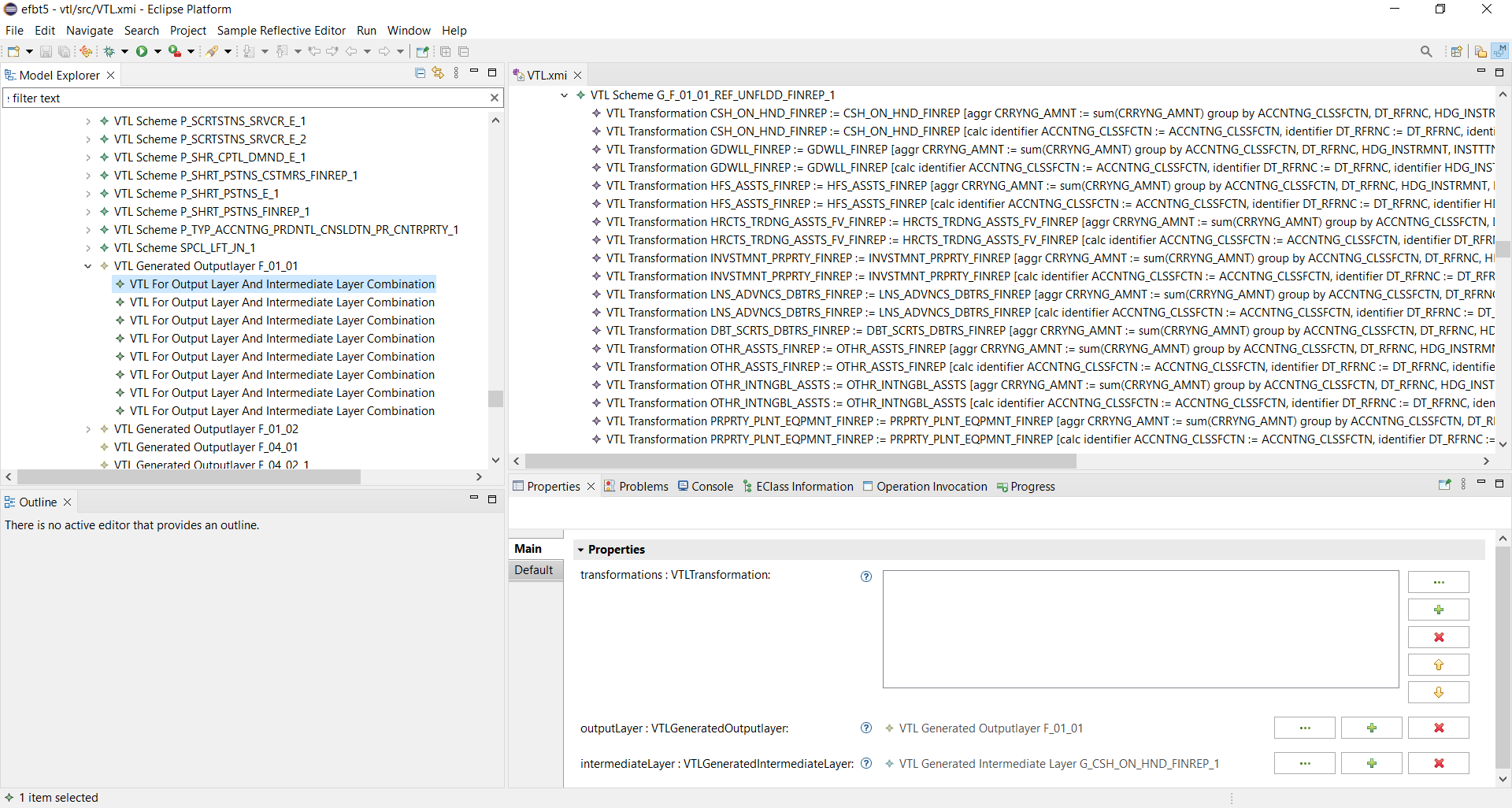Click the Pin Editor toolbar icon
The height and width of the screenshot is (808, 1512).
click(423, 51)
